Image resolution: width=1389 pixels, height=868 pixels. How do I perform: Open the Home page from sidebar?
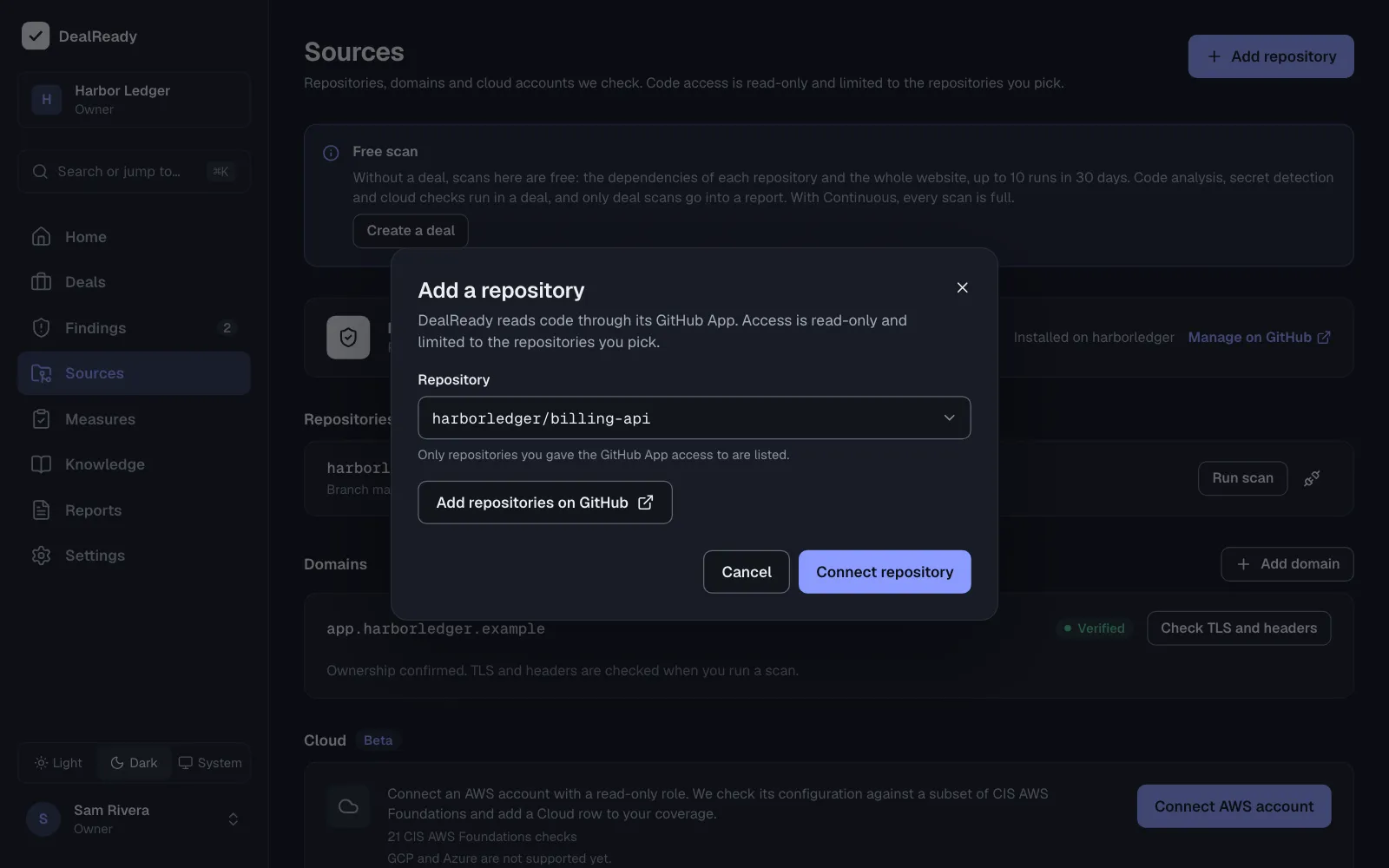click(134, 237)
